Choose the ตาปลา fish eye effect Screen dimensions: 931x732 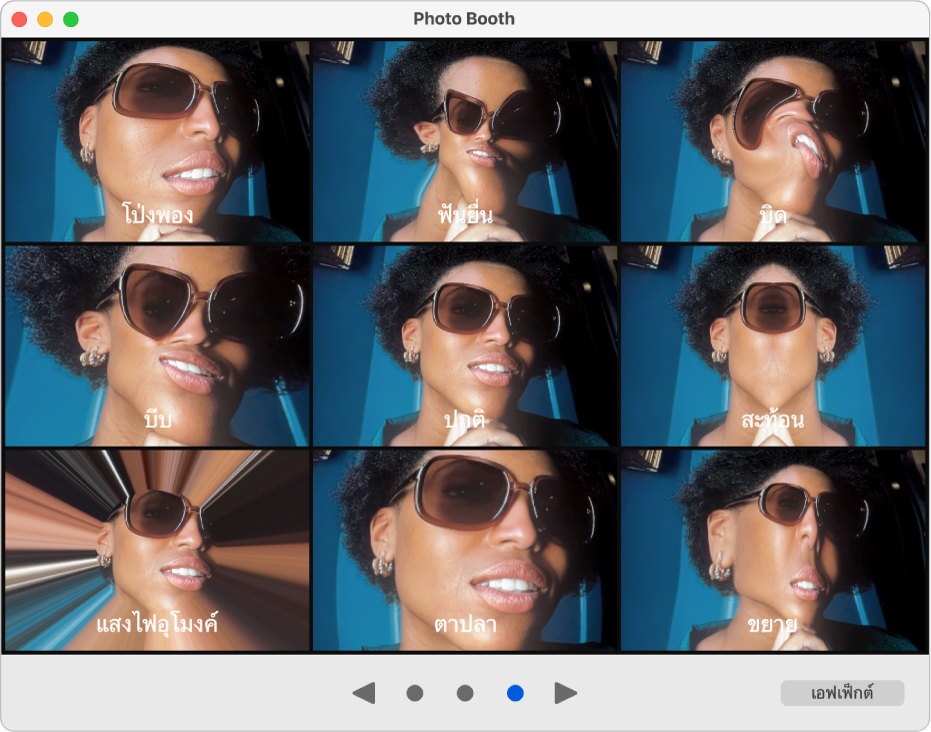[x=464, y=550]
